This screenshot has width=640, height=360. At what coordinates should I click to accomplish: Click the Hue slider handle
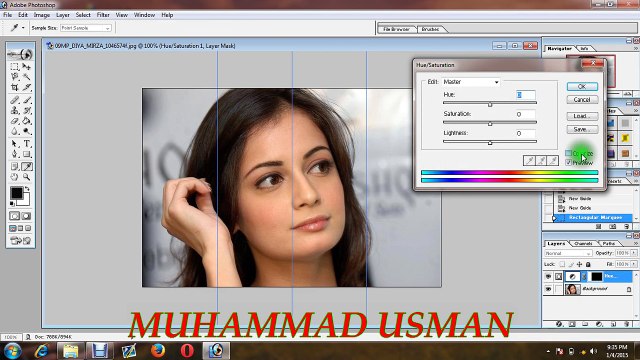490,104
